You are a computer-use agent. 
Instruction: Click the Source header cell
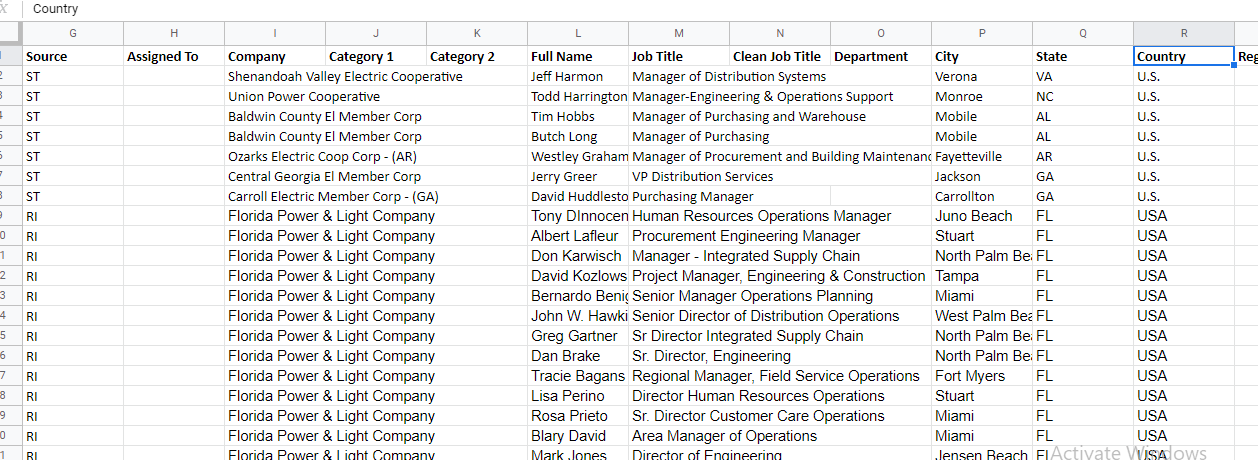[73, 56]
